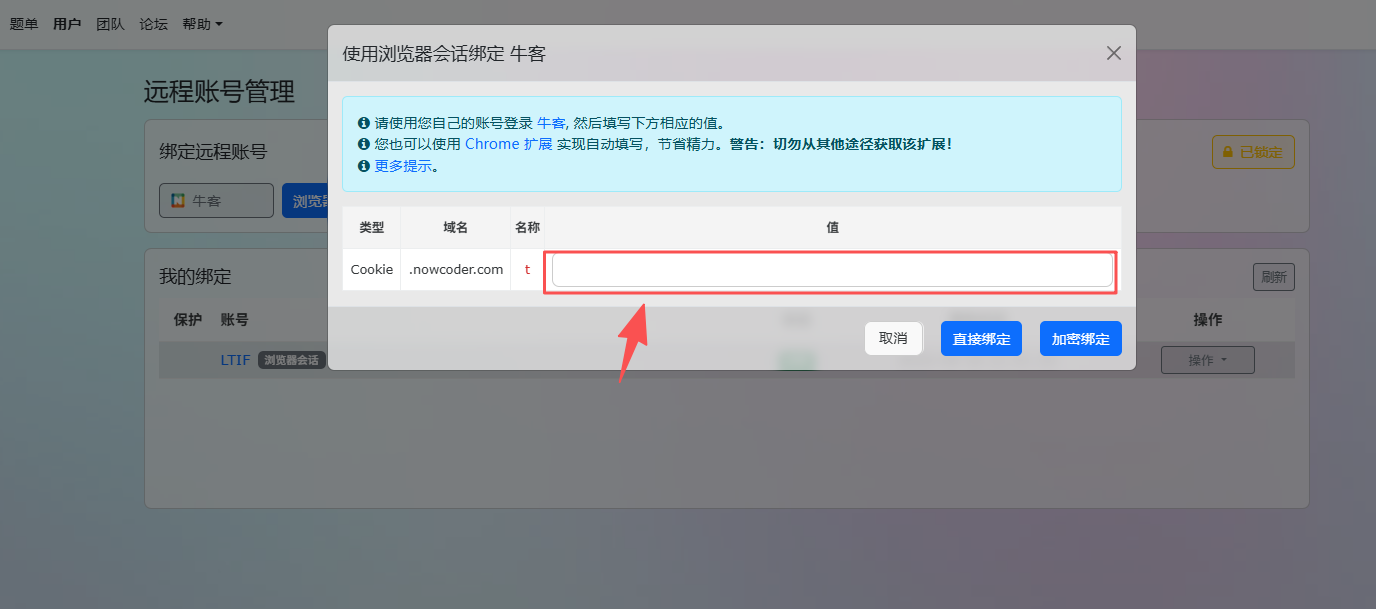Click the 域名 column header
Image resolution: width=1376 pixels, height=609 pixels.
456,228
